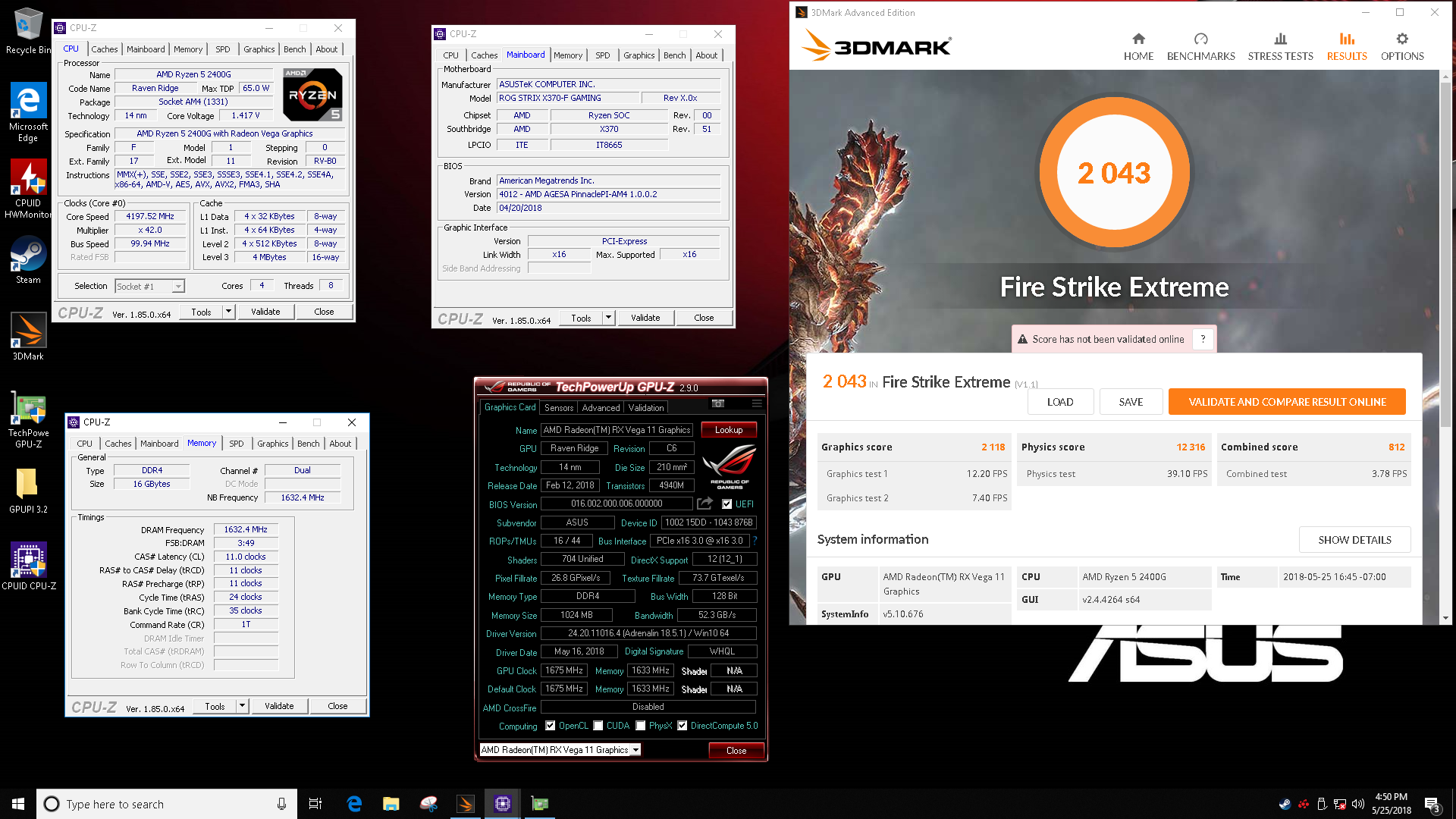Click About tab in CPU-Z Memory window
The width and height of the screenshot is (1456, 819).
pyautogui.click(x=340, y=444)
